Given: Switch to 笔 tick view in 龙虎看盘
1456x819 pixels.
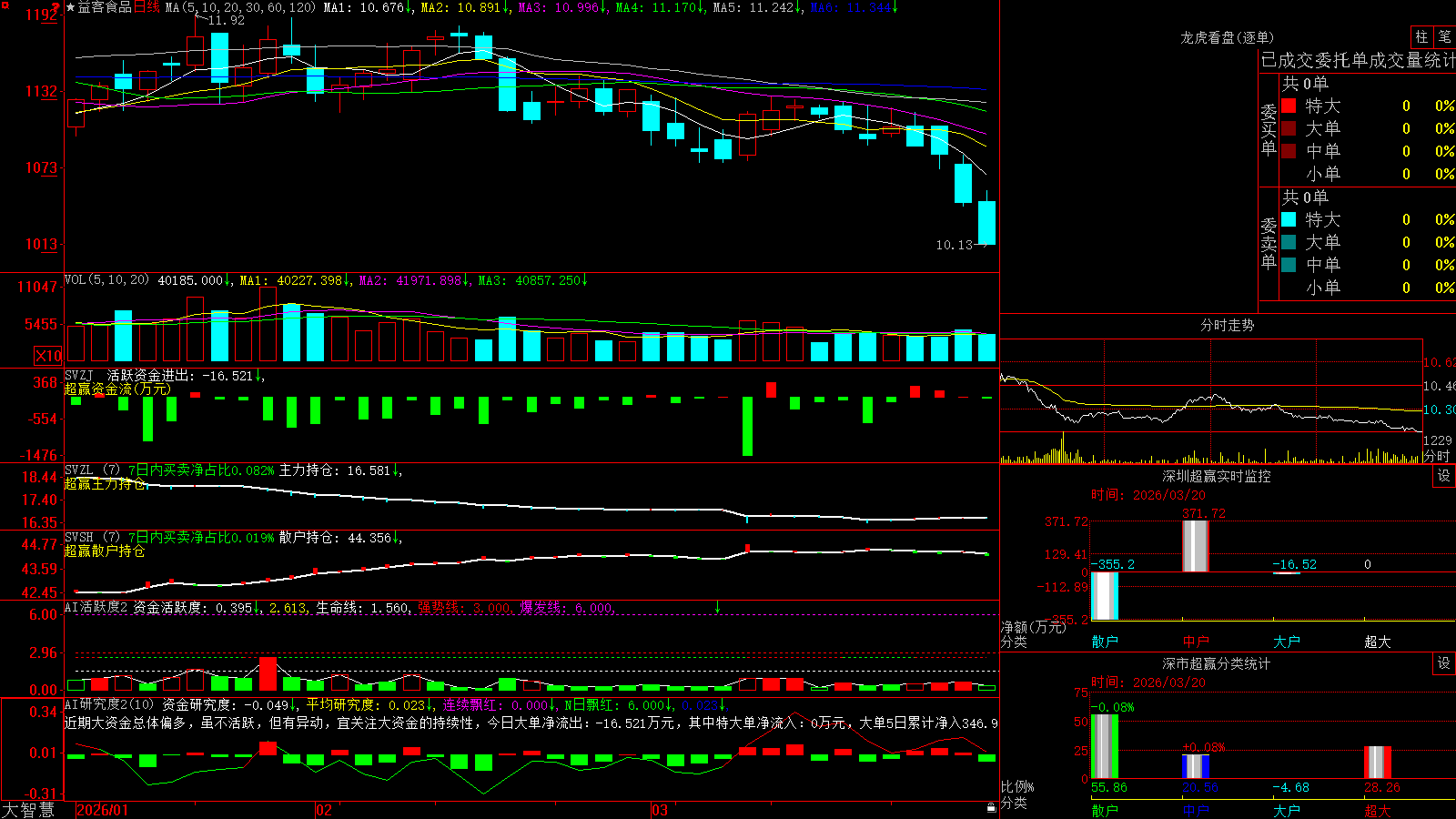Looking at the screenshot, I should coord(1444,36).
